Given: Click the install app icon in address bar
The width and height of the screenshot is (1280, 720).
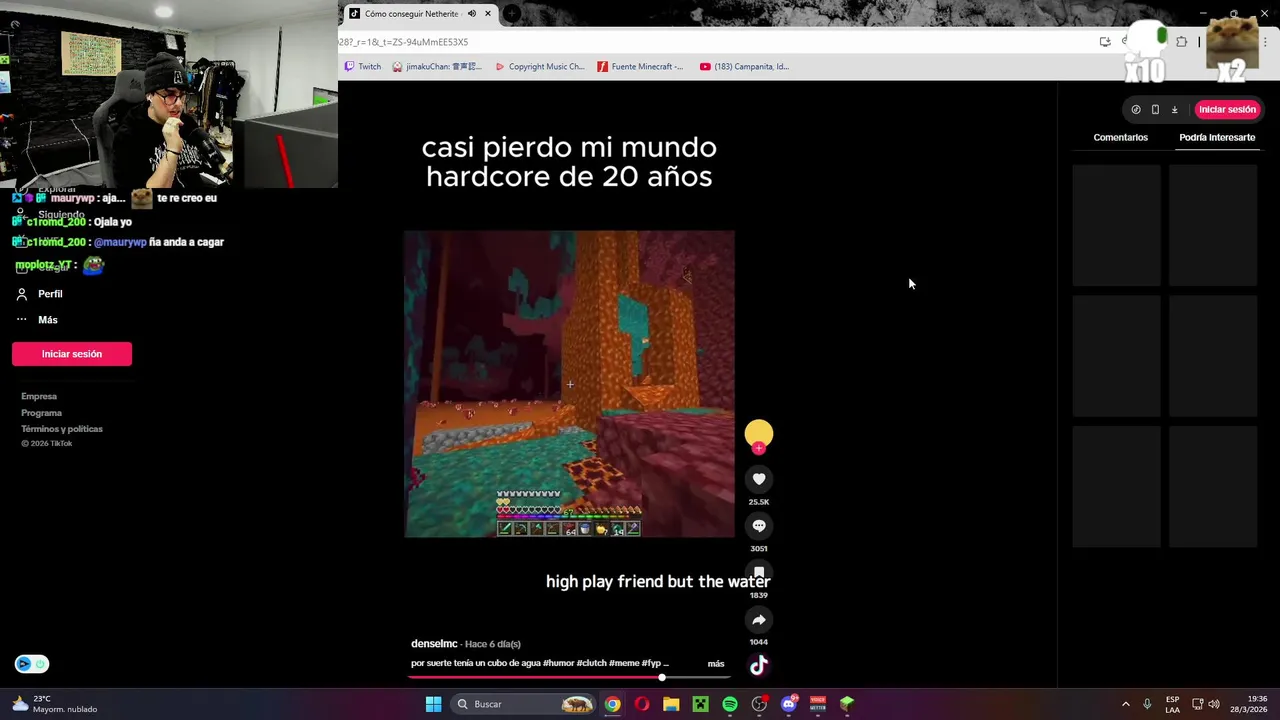Looking at the screenshot, I should point(1105,42).
